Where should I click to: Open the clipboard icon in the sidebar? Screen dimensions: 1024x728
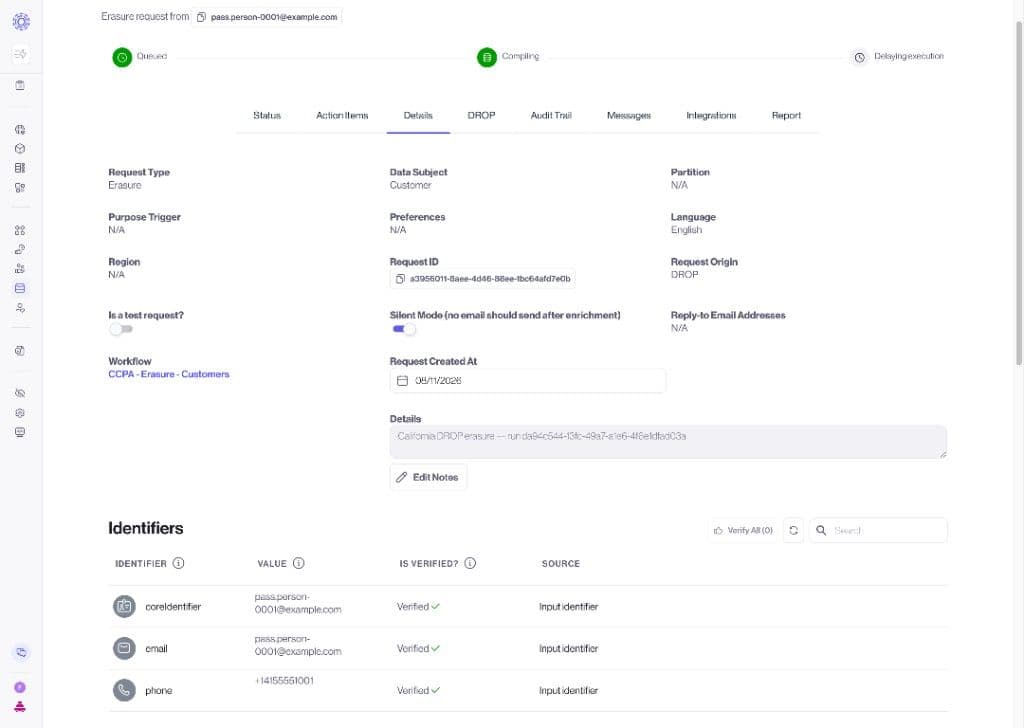(x=20, y=85)
